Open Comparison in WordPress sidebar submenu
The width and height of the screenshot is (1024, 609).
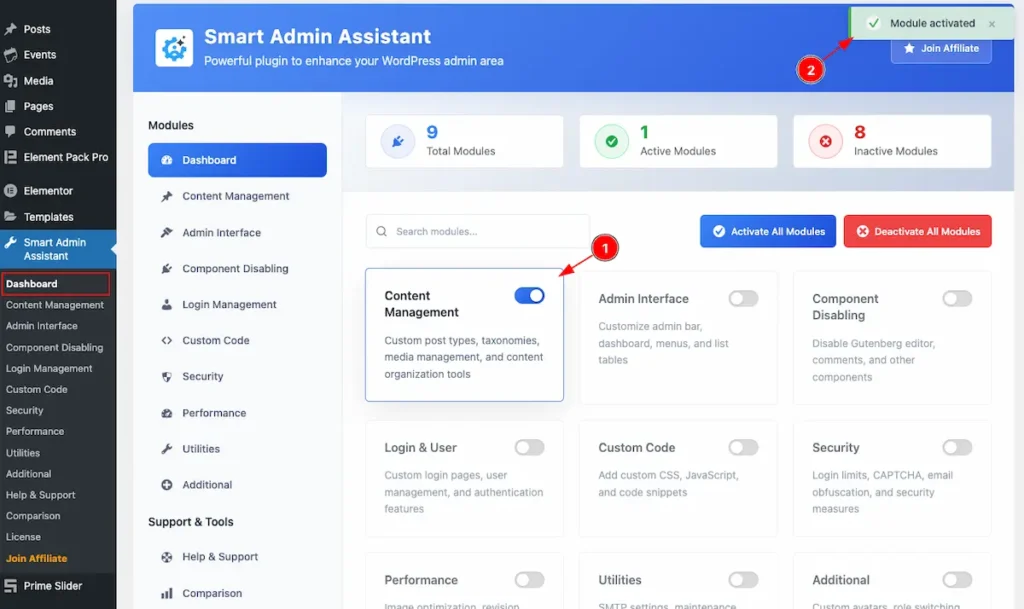click(x=33, y=516)
